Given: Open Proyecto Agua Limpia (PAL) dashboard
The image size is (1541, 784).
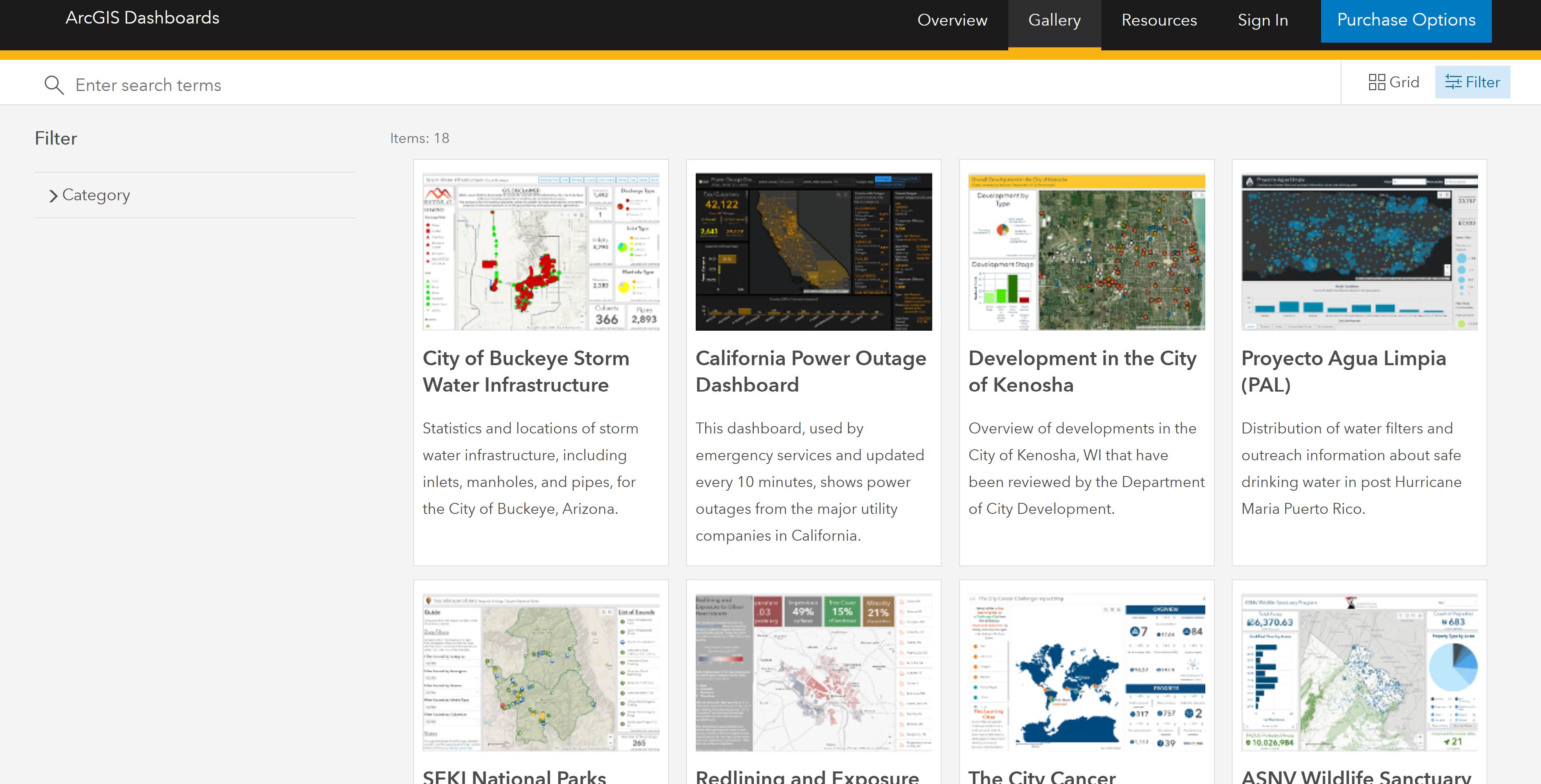Looking at the screenshot, I should [x=1343, y=371].
